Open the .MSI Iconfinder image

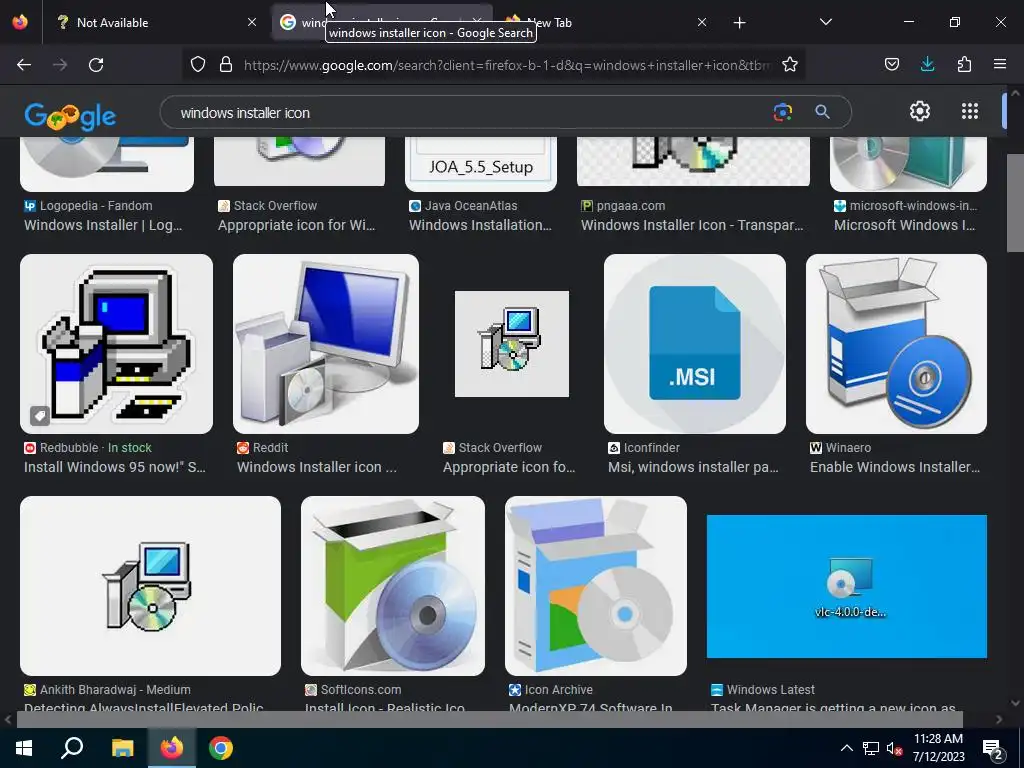pyautogui.click(x=695, y=344)
